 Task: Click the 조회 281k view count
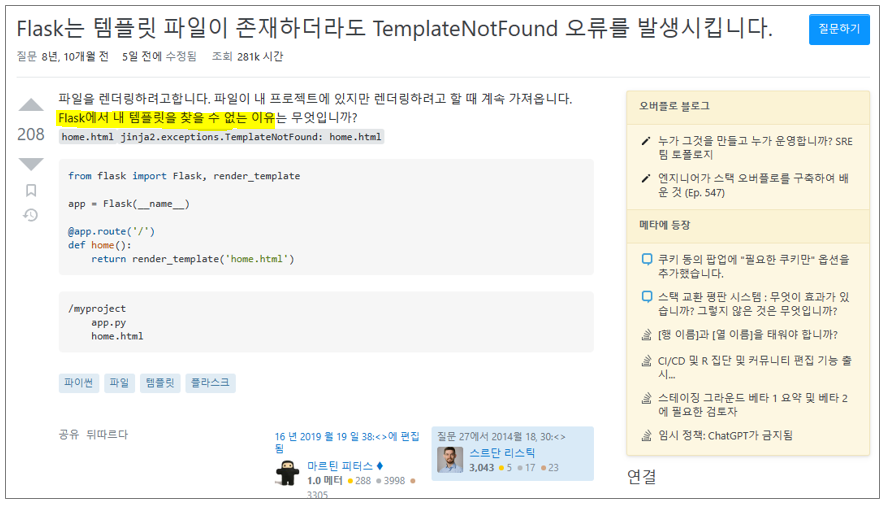pos(247,56)
